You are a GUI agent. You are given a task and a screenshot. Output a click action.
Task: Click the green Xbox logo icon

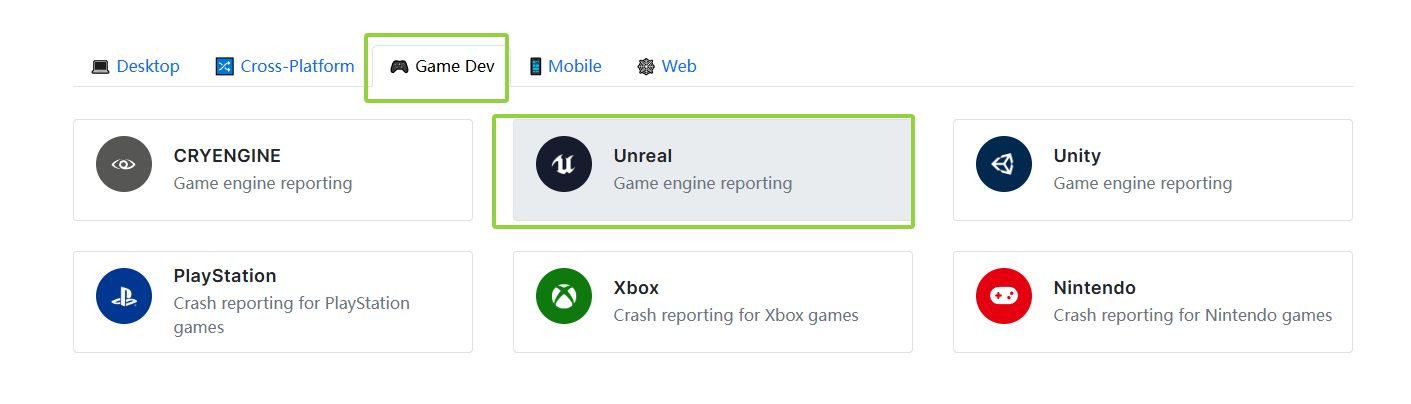(x=564, y=296)
